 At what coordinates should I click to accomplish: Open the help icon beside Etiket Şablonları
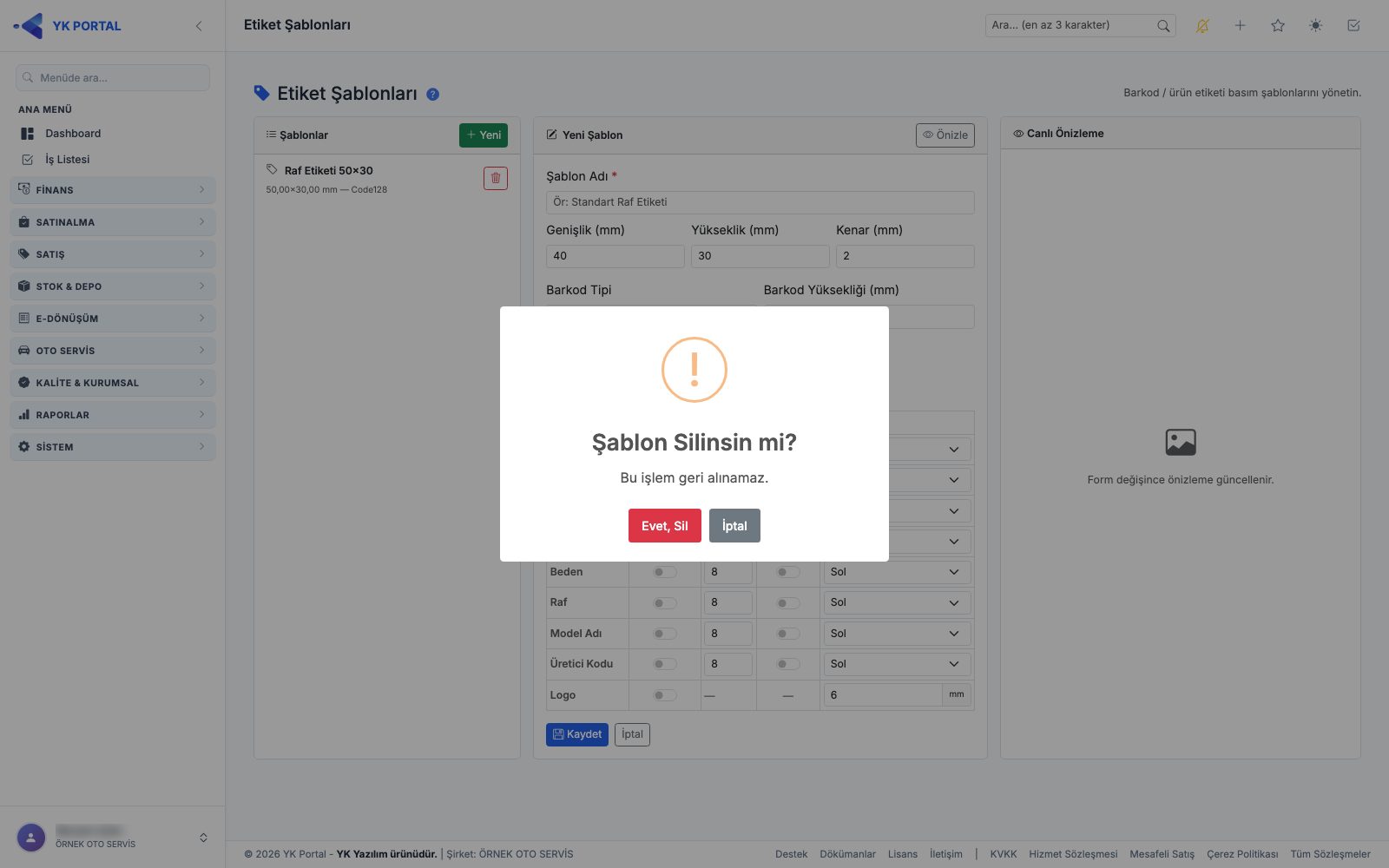coord(432,95)
